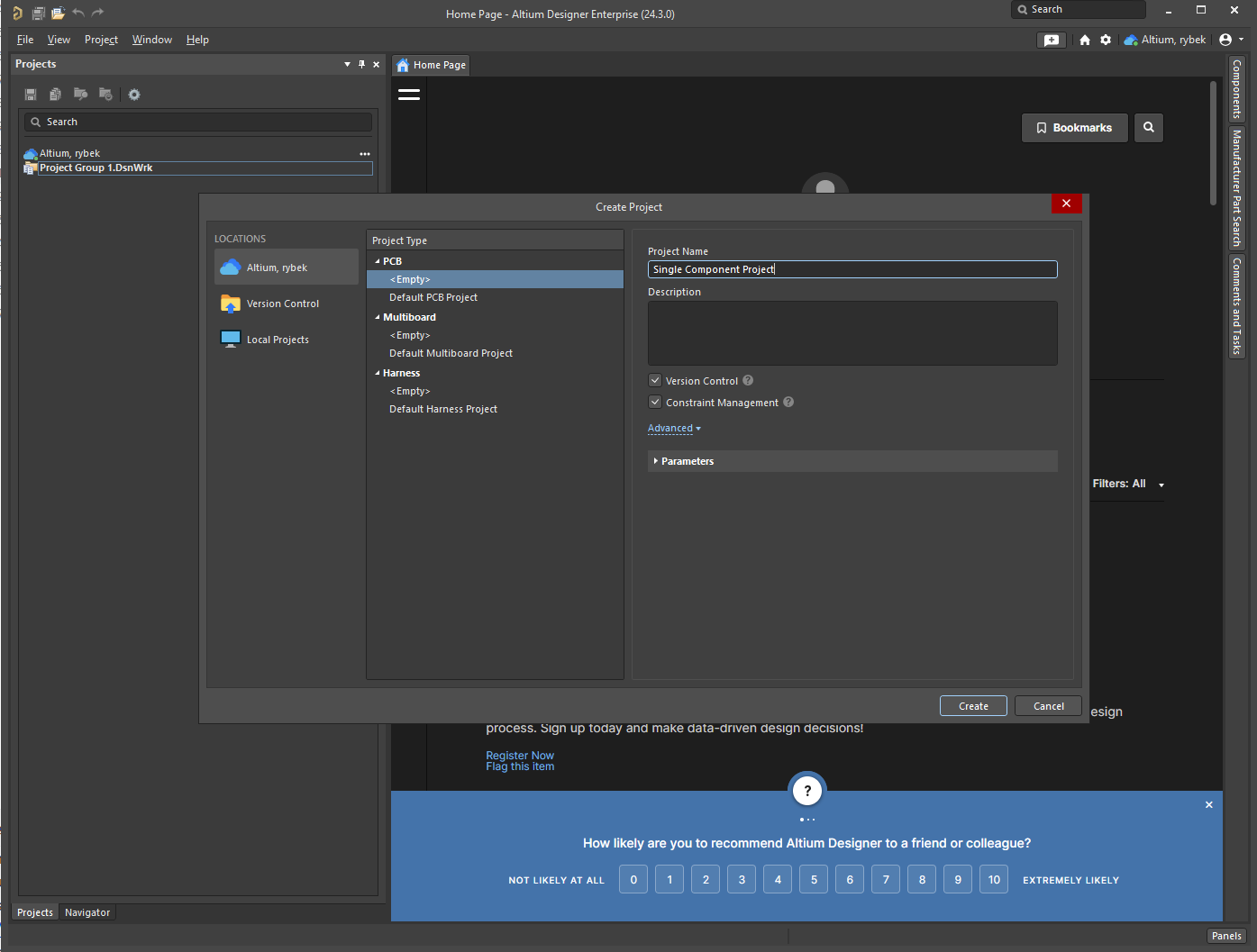This screenshot has height=952, width=1257.
Task: Click the Flag this item link
Action: [520, 766]
